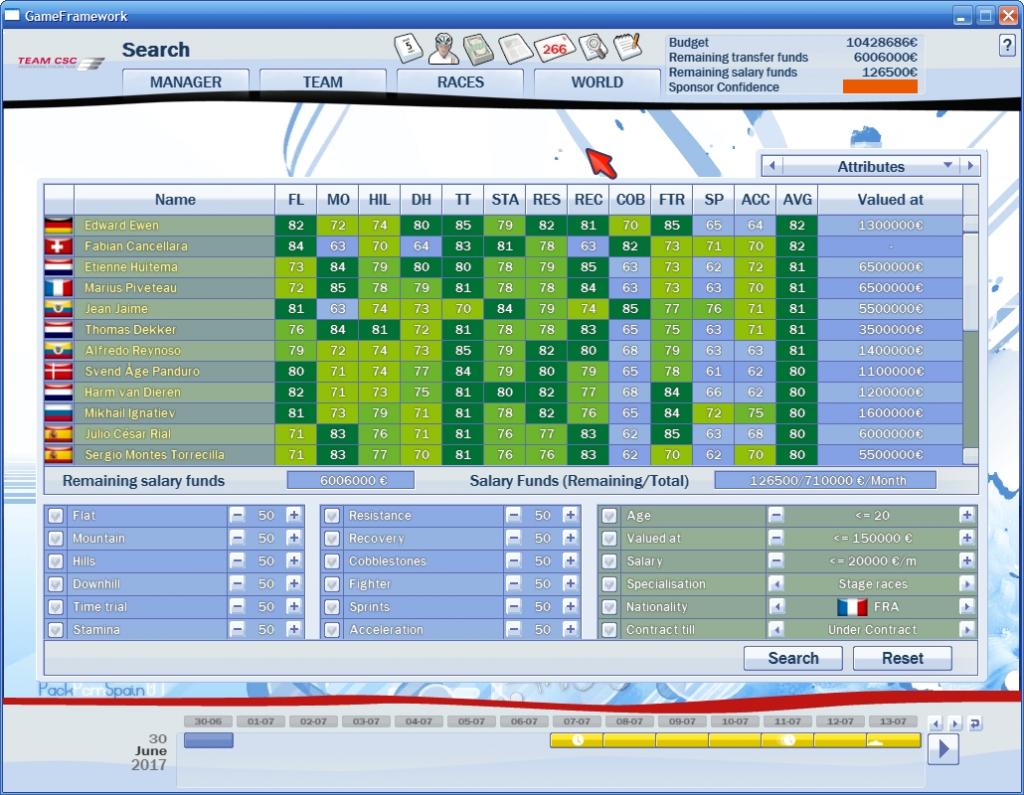Expand the Attributes view dropdown
This screenshot has height=795, width=1024.
pyautogui.click(x=947, y=166)
